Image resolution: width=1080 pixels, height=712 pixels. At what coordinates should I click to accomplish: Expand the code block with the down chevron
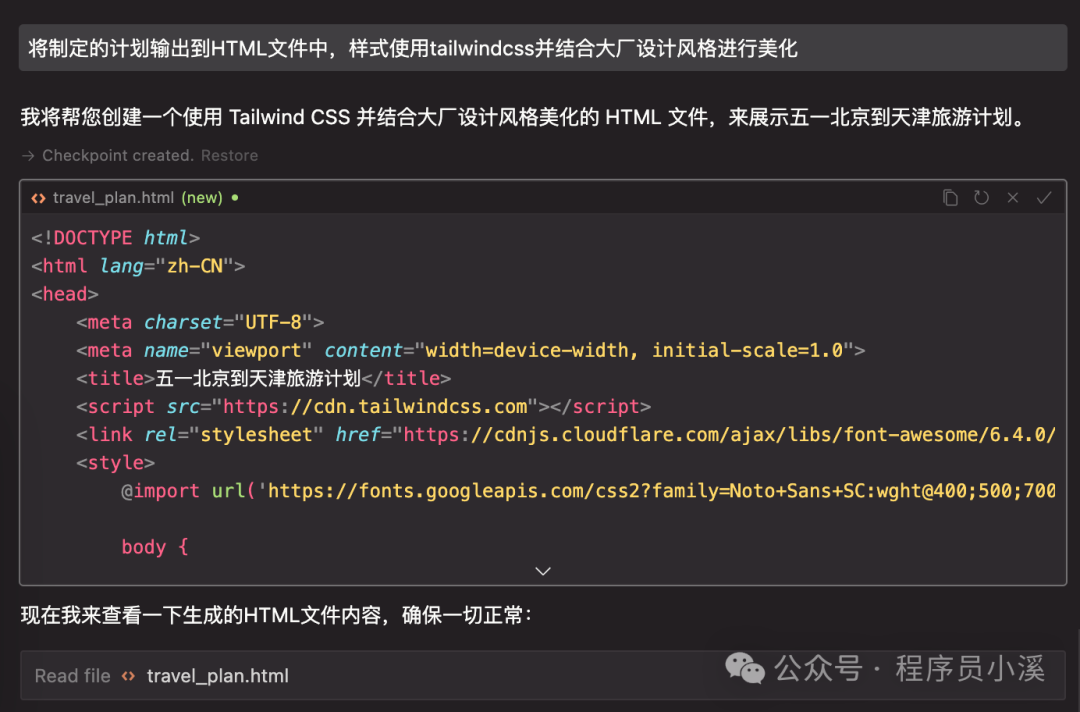(542, 570)
